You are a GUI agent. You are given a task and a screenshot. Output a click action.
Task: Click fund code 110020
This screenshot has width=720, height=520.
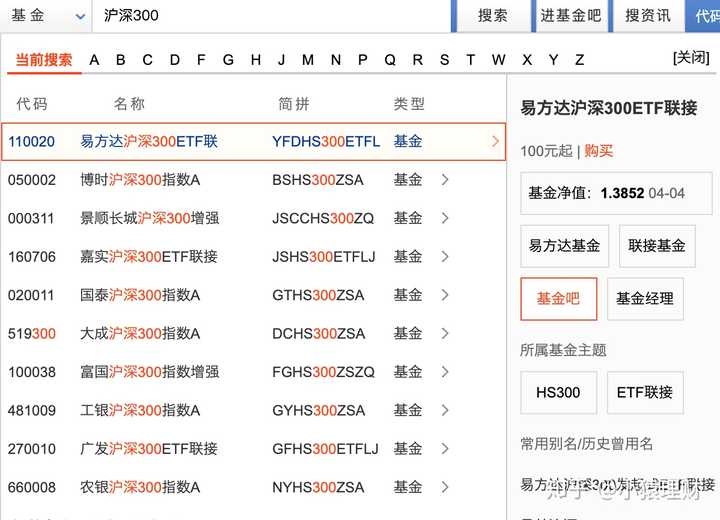tap(32, 141)
